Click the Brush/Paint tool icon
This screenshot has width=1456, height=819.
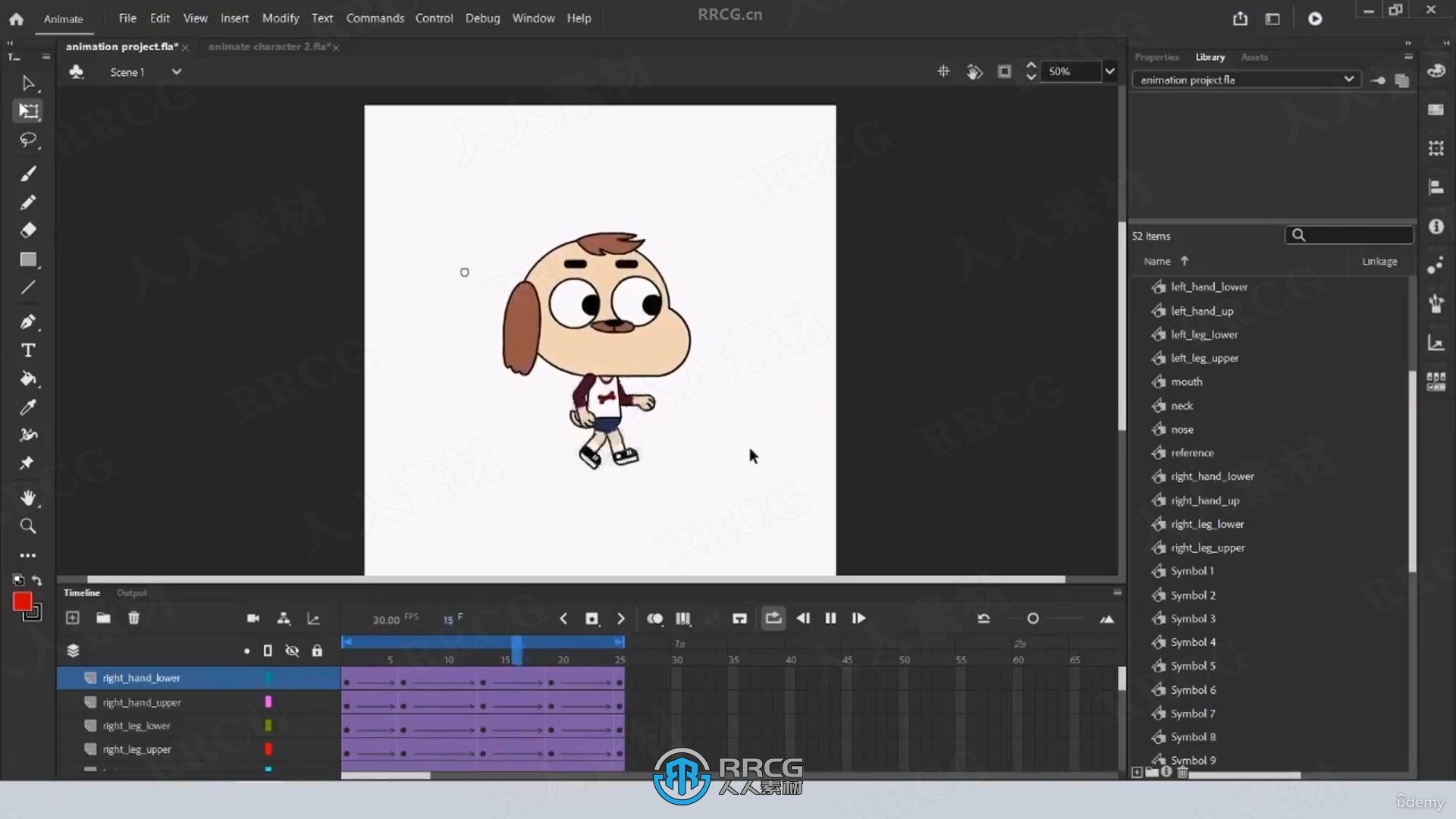point(27,174)
